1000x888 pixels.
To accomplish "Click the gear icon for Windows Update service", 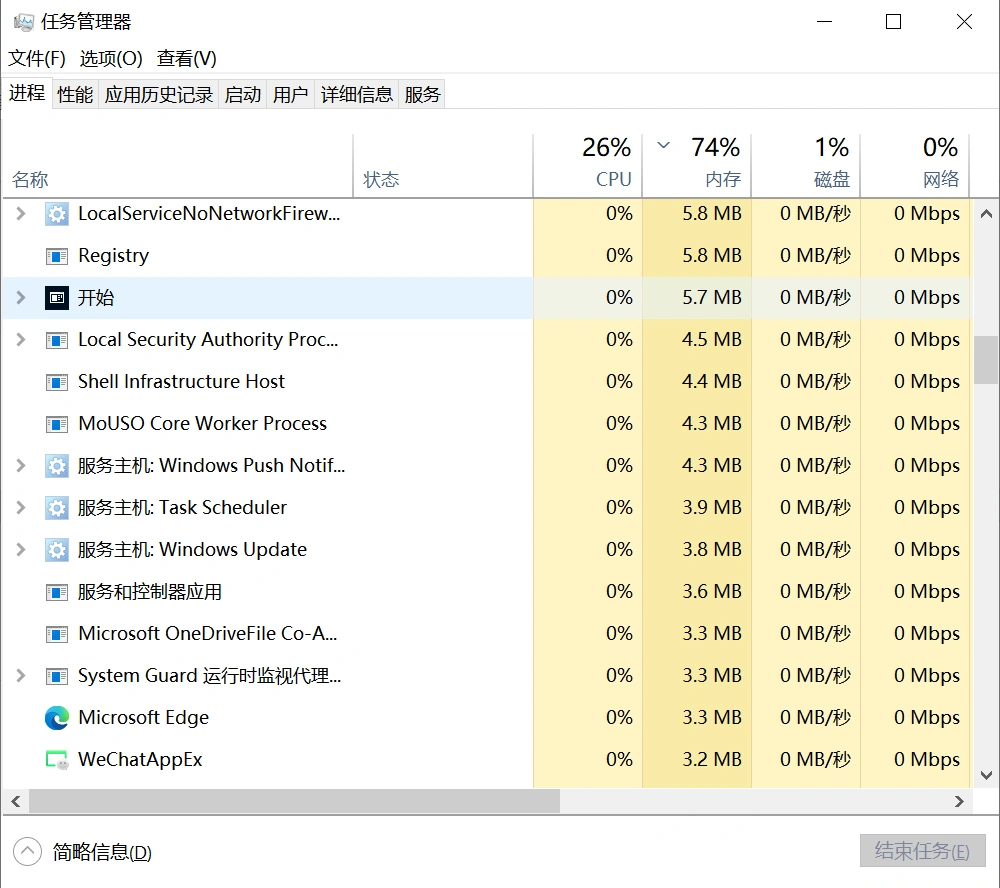I will tap(57, 550).
